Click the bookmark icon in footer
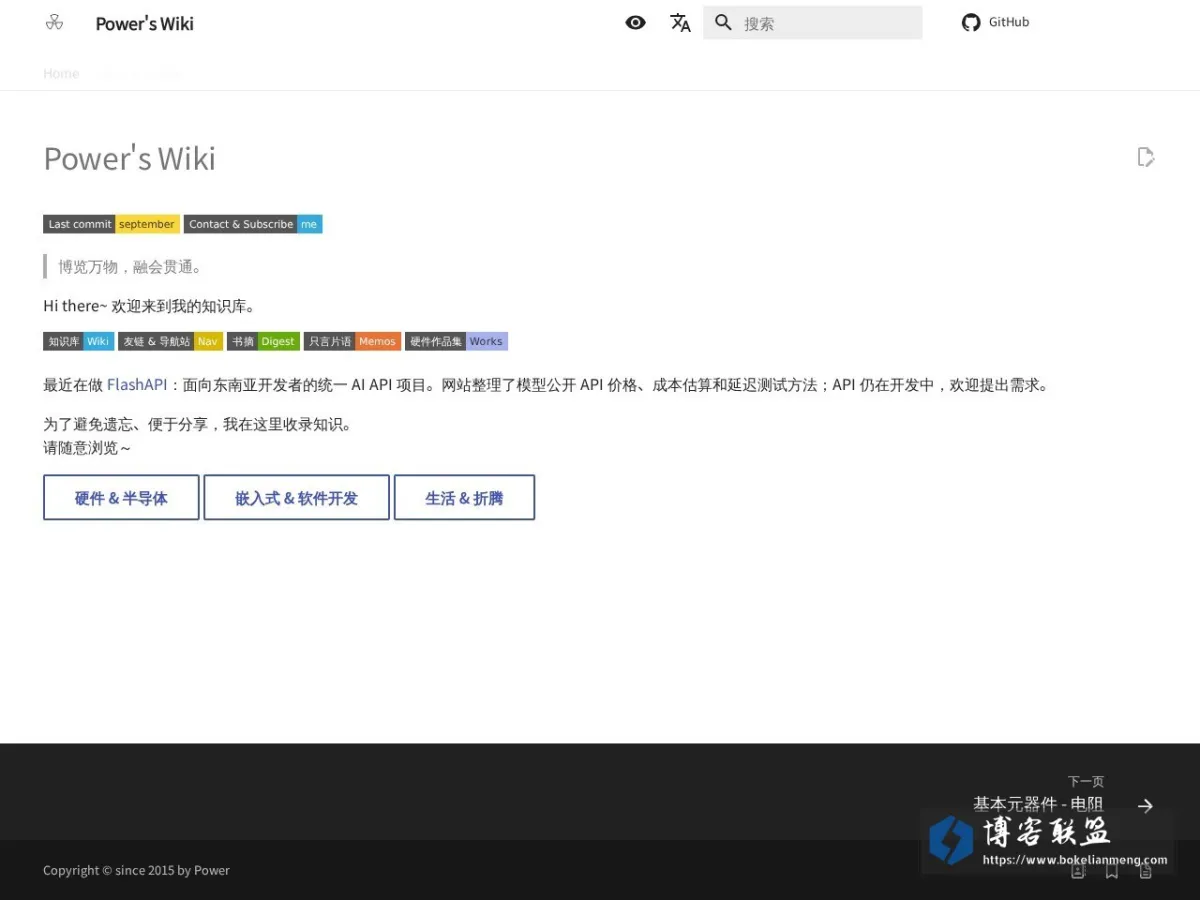1200x900 pixels. click(x=1112, y=871)
